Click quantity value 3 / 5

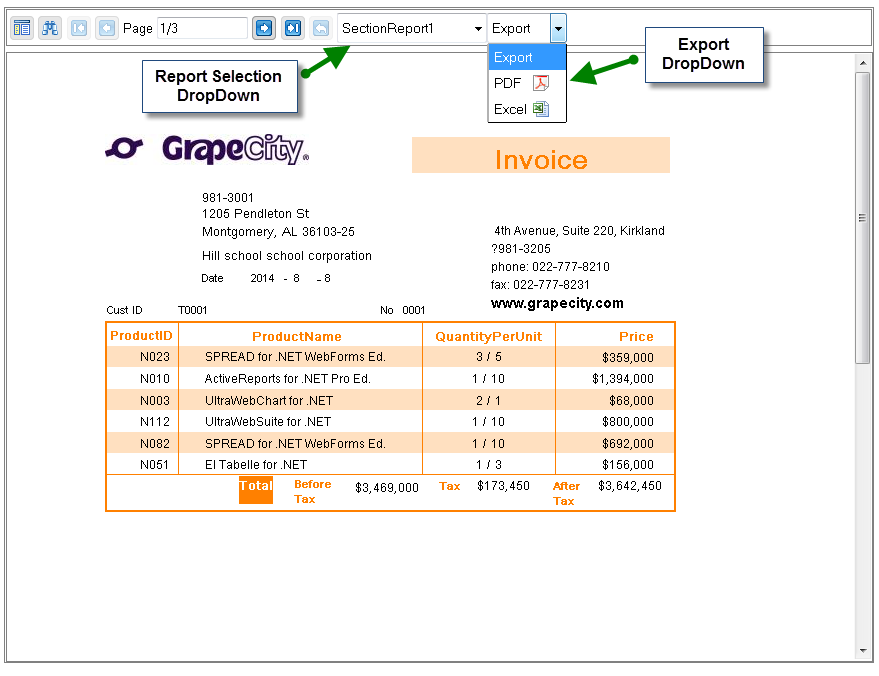click(489, 357)
